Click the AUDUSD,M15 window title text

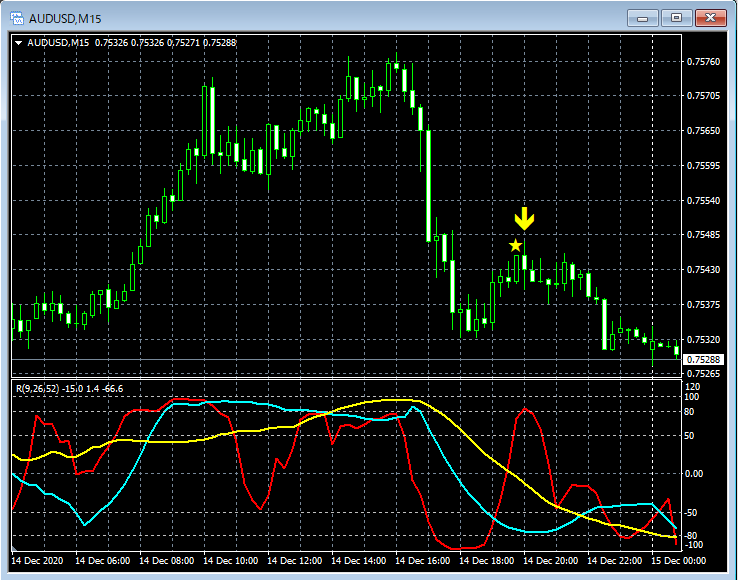pyautogui.click(x=65, y=18)
